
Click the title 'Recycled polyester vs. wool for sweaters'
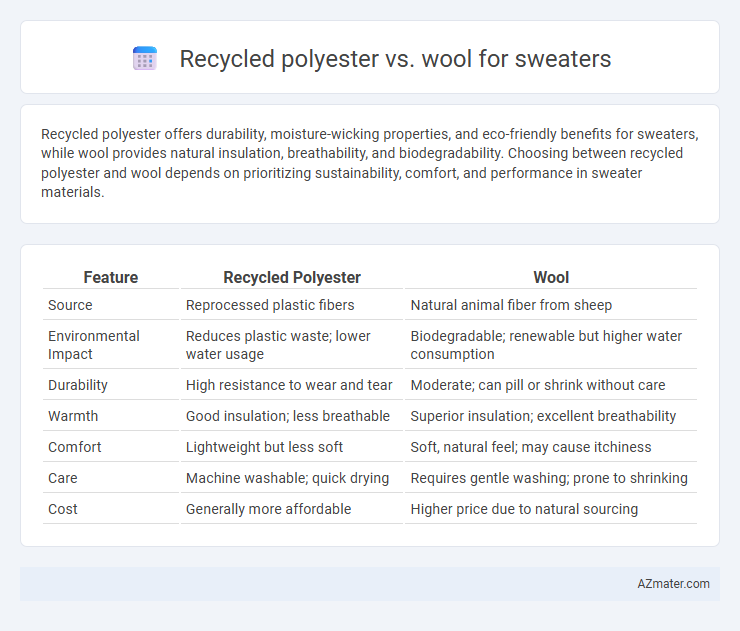coord(395,59)
